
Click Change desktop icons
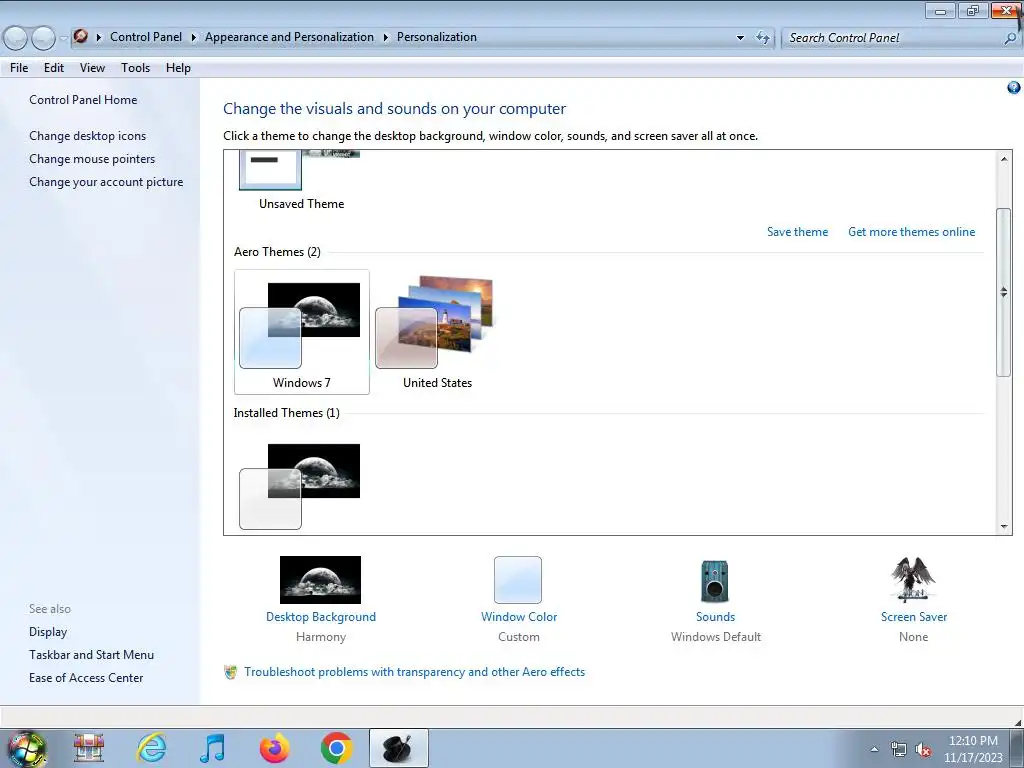coord(88,136)
